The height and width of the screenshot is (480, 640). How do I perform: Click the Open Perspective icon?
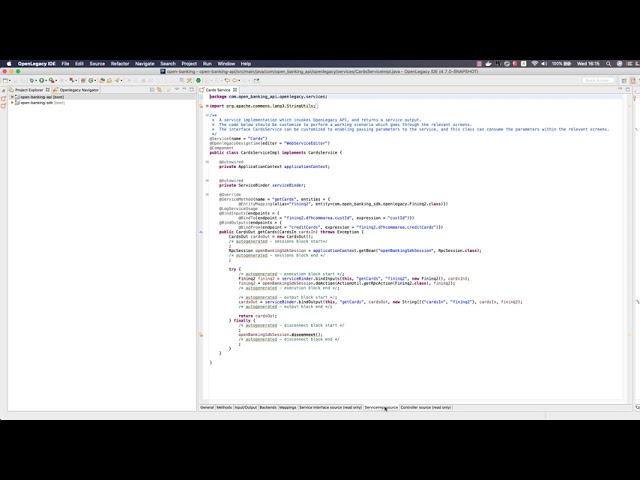[624, 80]
